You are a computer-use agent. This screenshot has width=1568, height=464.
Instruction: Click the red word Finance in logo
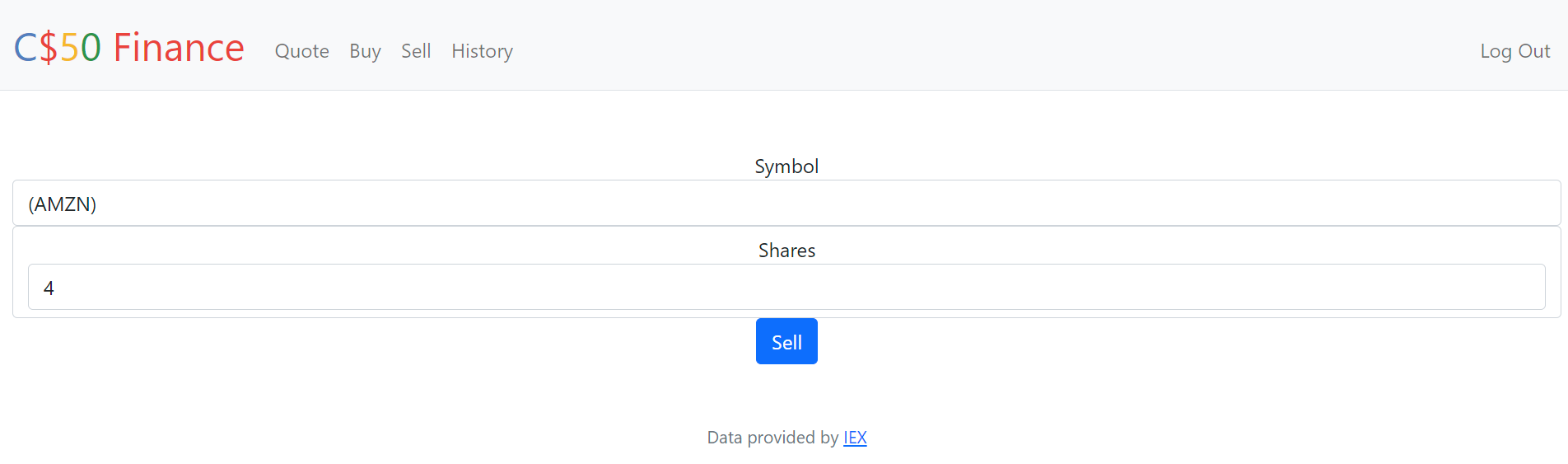pos(179,48)
